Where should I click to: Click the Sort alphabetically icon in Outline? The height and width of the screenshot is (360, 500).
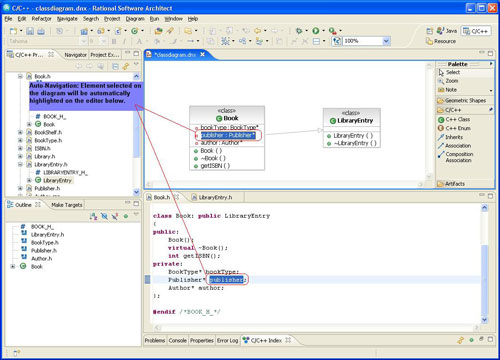[x=93, y=216]
